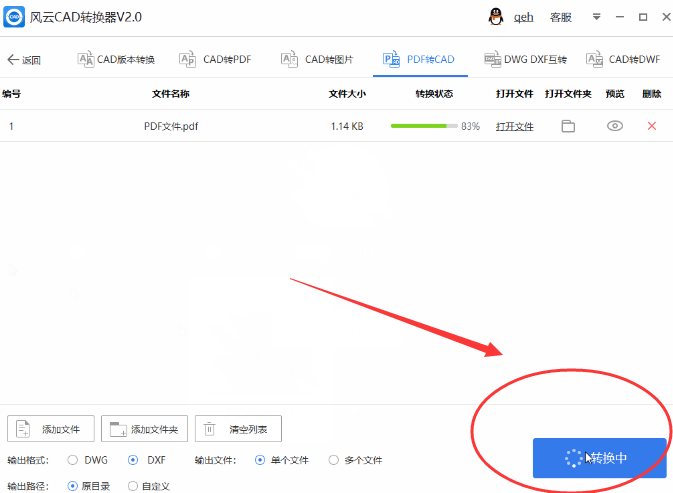
Task: Click the 打开文件 link for PDF文件.pdf
Action: pos(515,126)
